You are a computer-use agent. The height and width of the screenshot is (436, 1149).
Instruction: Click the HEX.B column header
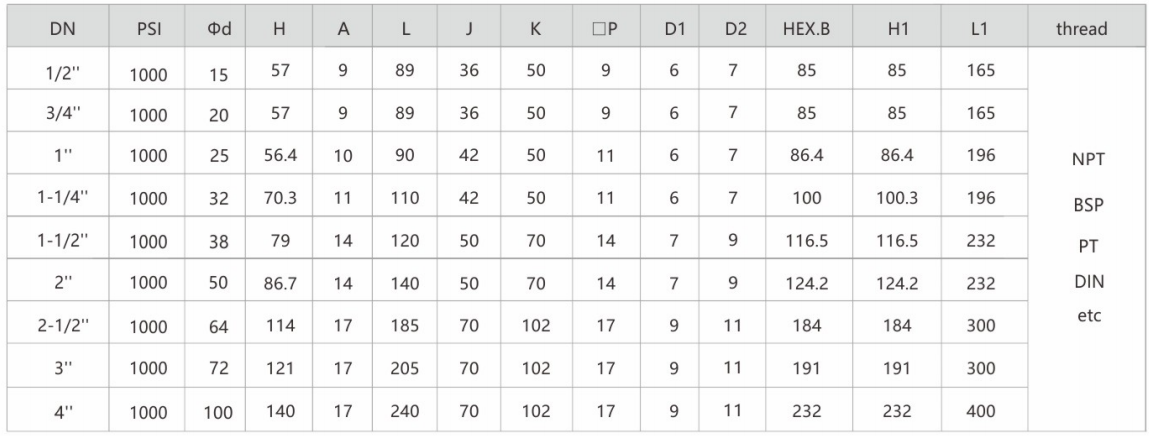807,29
